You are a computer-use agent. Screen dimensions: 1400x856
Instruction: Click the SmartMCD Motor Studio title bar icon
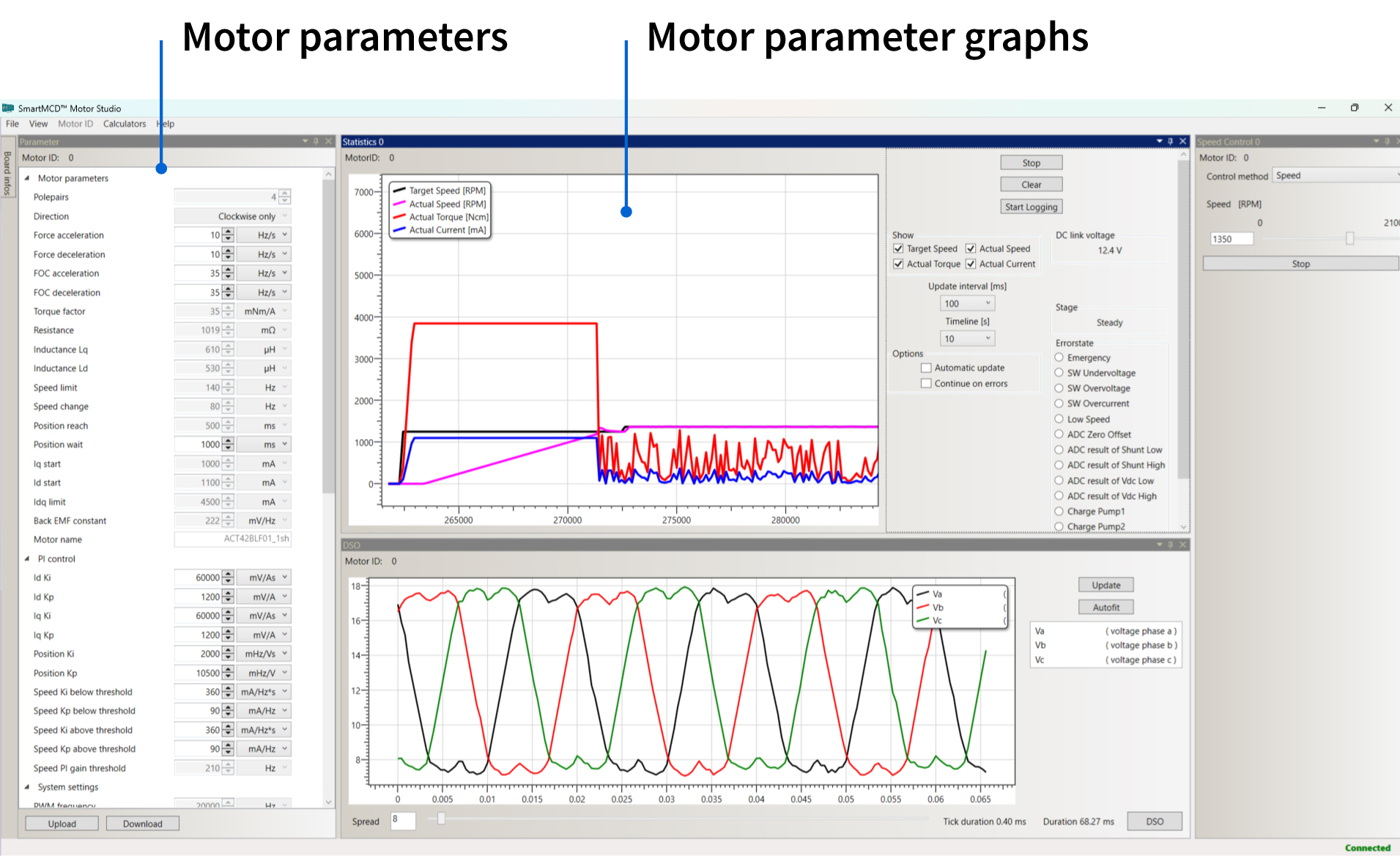(7, 108)
